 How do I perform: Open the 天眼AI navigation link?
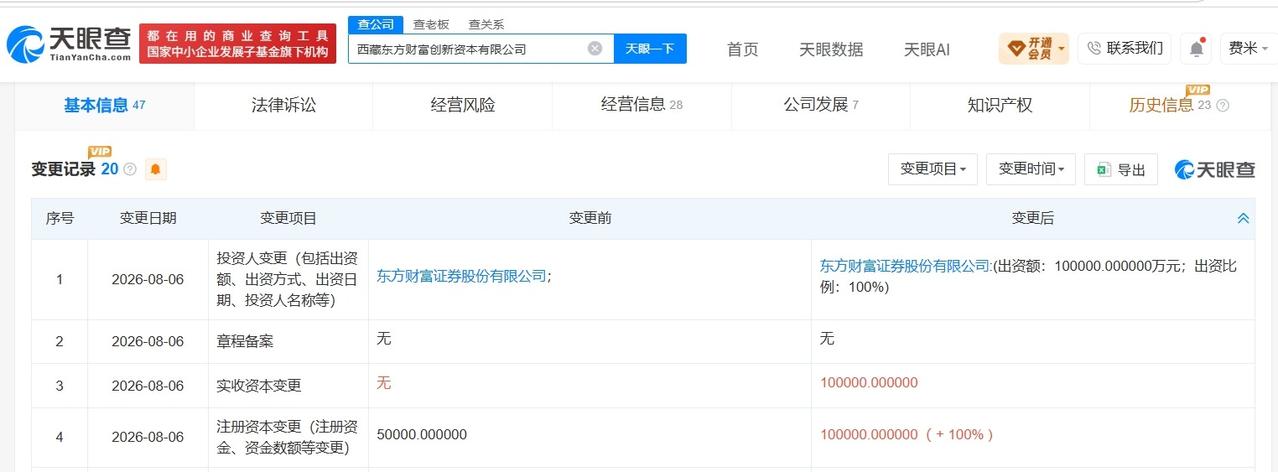pyautogui.click(x=926, y=49)
